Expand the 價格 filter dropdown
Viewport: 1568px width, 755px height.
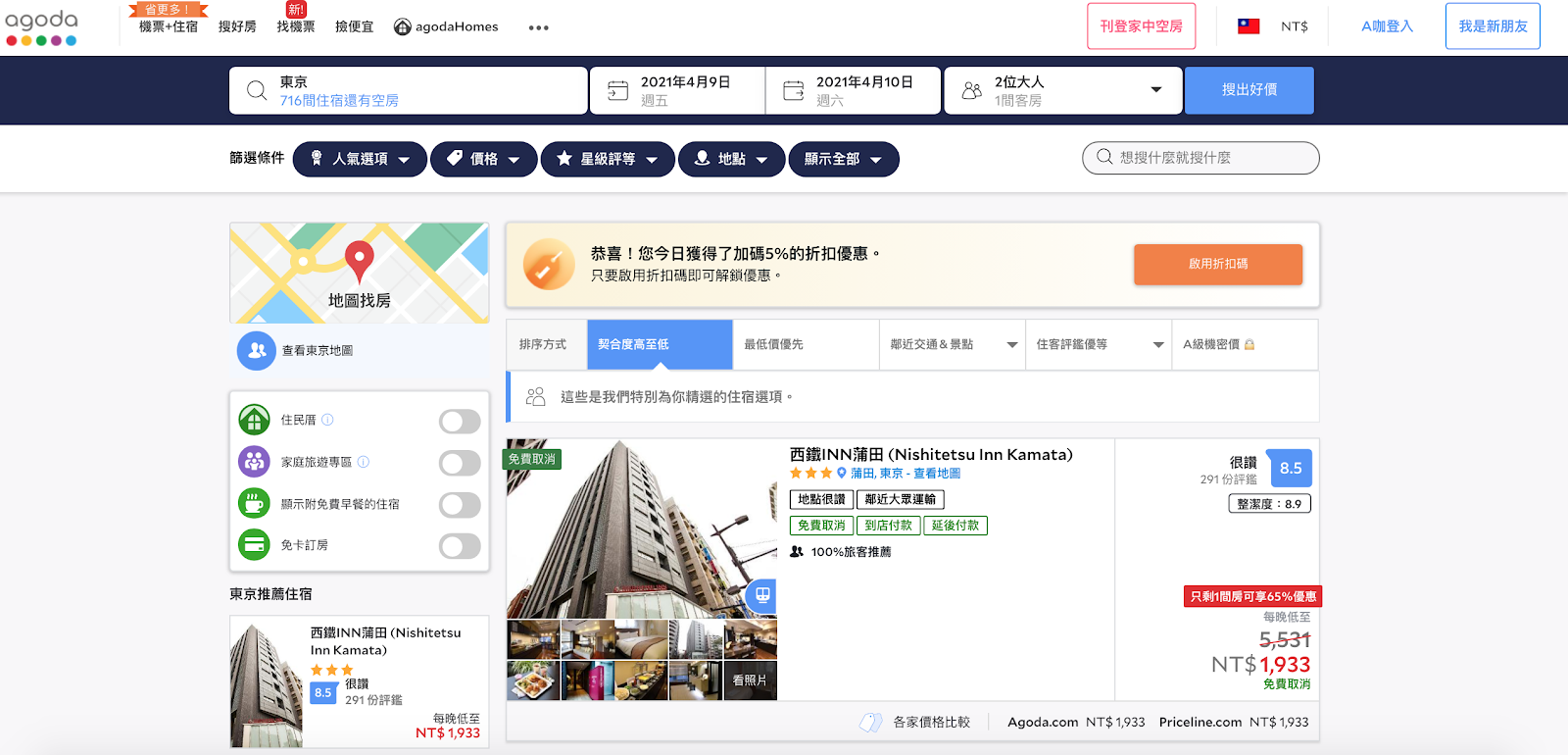pyautogui.click(x=484, y=159)
